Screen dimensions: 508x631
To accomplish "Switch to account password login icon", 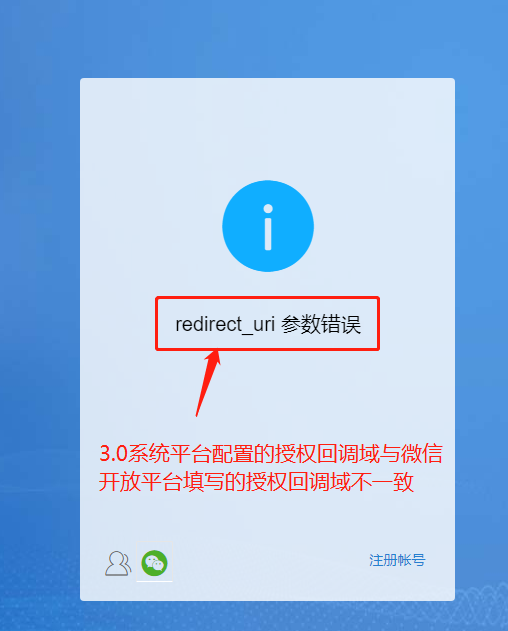I will pos(118,563).
